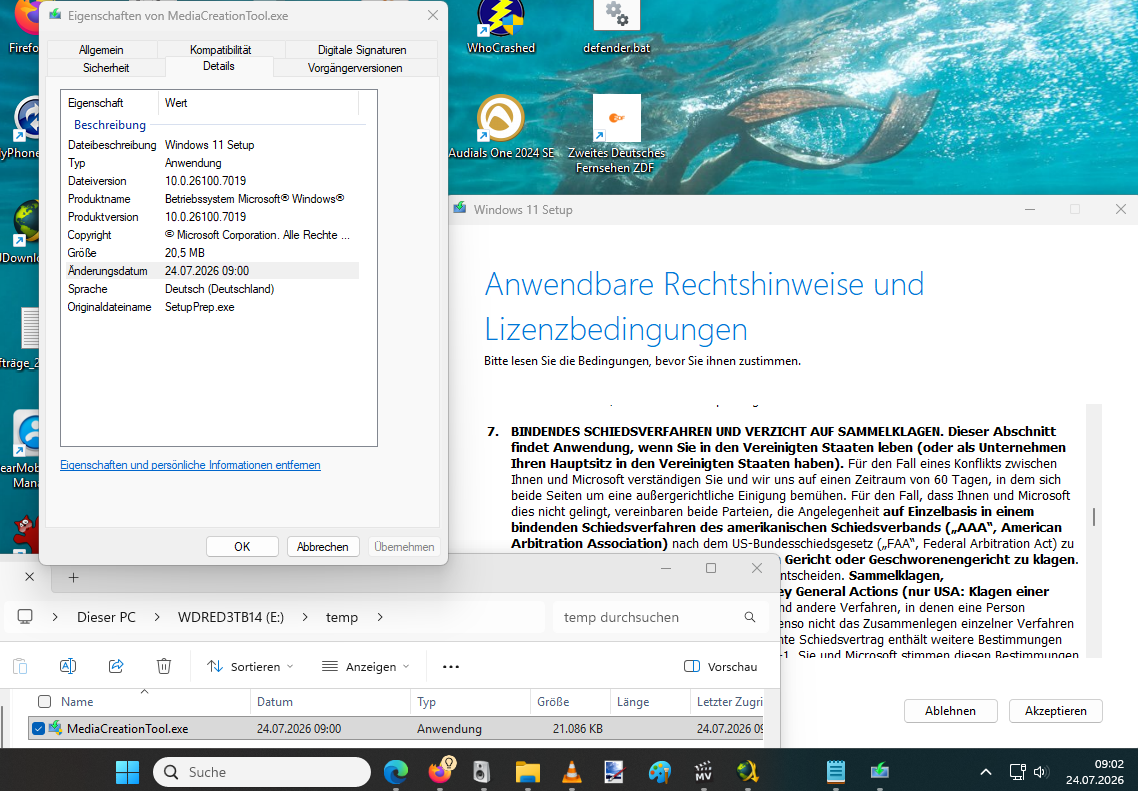Click WDRED3TB14 (E:) in the address bar
This screenshot has height=791, width=1138.
pos(231,617)
